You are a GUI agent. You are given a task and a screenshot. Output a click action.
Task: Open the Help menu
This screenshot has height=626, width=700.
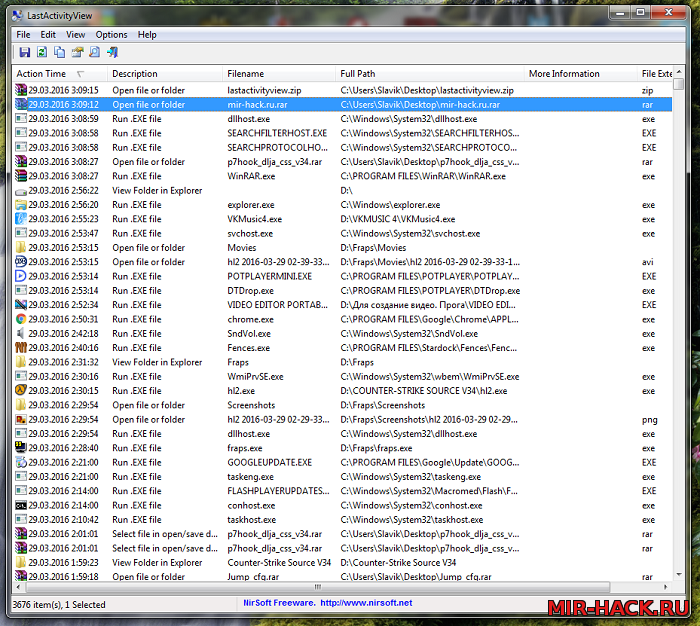(147, 35)
